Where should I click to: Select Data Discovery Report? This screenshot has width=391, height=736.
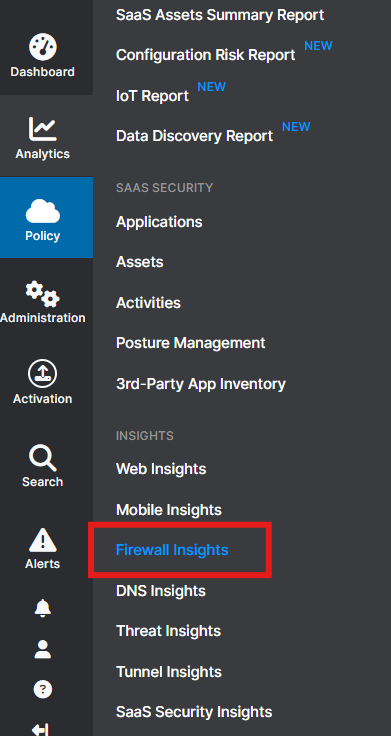pyautogui.click(x=194, y=136)
